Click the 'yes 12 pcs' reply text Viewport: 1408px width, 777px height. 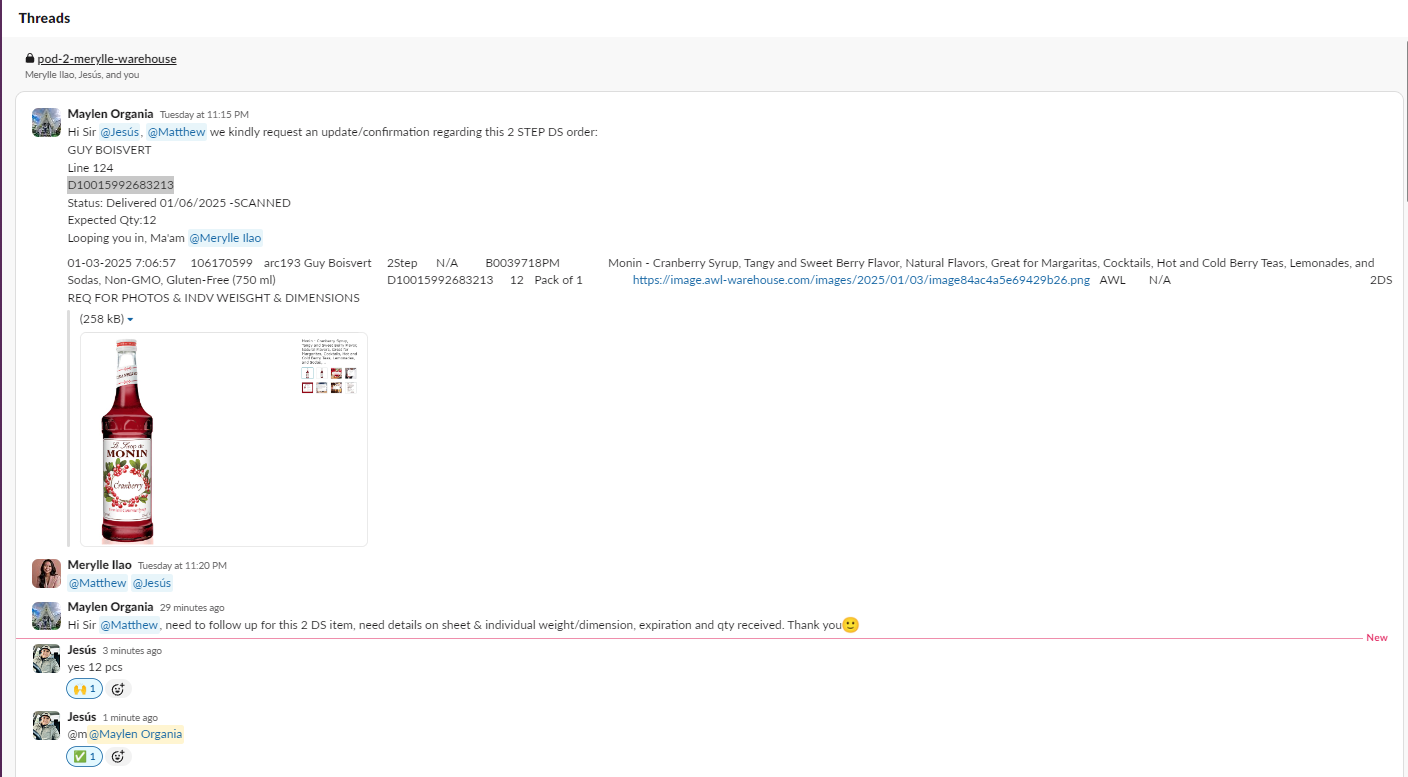(95, 667)
